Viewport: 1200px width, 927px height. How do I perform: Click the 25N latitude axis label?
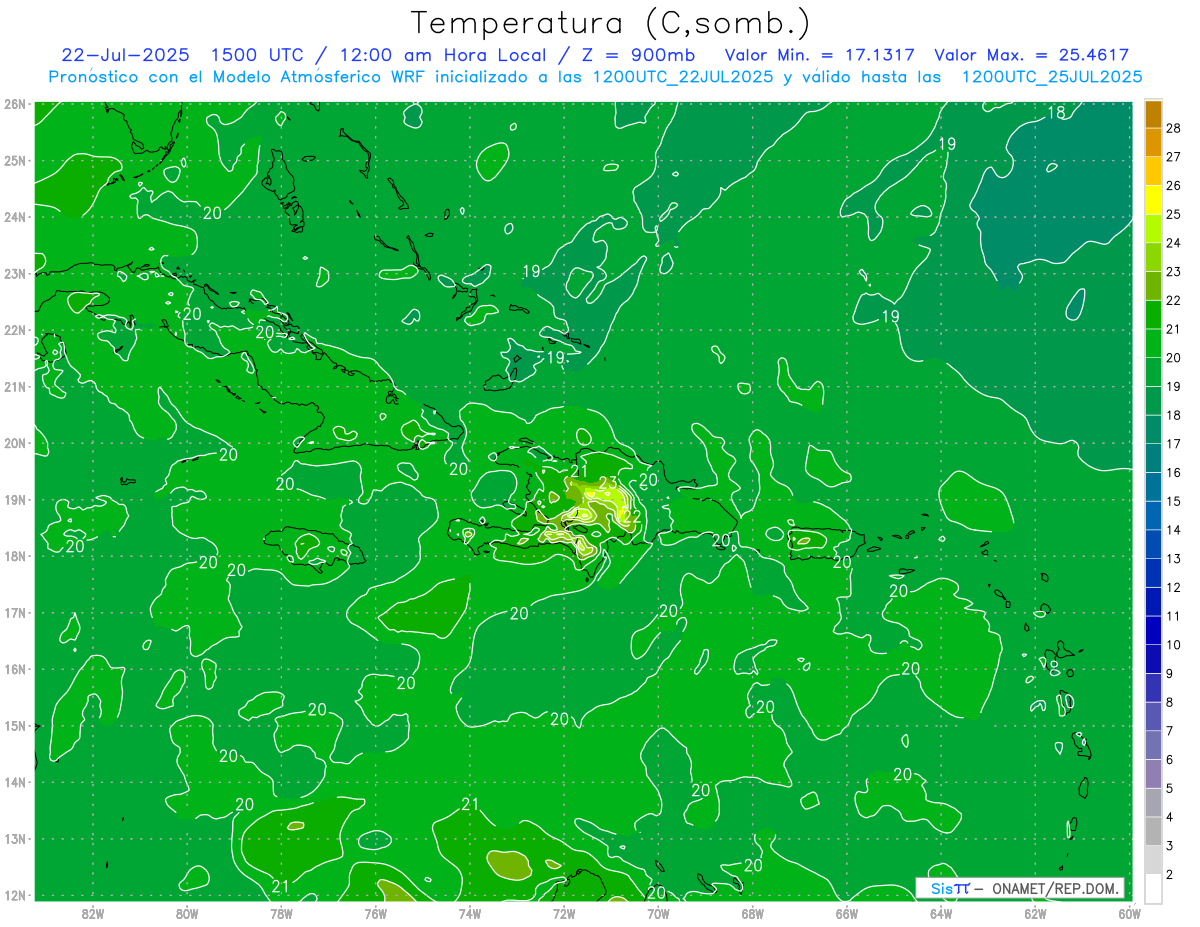coord(14,160)
